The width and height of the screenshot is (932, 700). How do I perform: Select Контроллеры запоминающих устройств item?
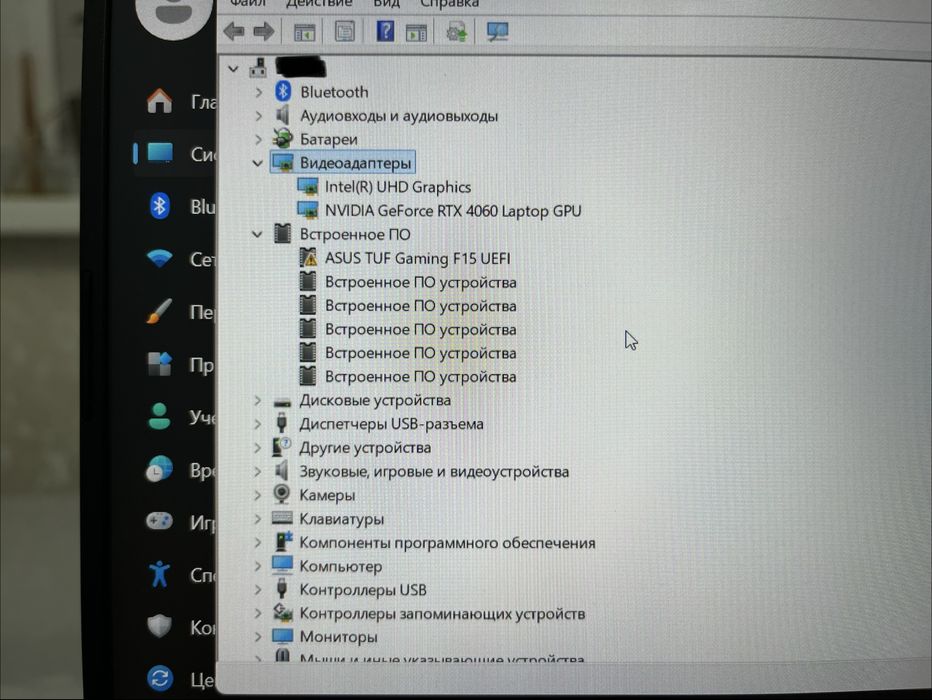click(x=442, y=614)
